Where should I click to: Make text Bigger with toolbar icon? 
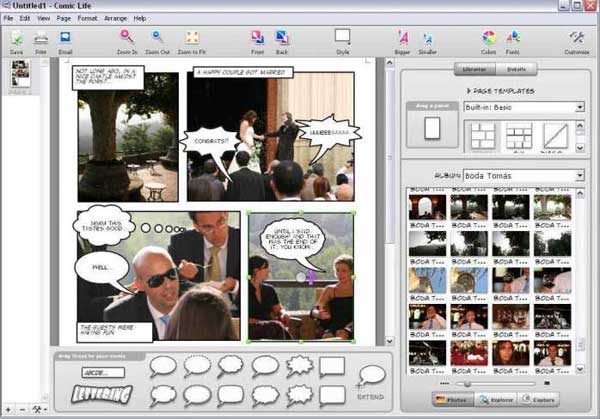coord(403,38)
